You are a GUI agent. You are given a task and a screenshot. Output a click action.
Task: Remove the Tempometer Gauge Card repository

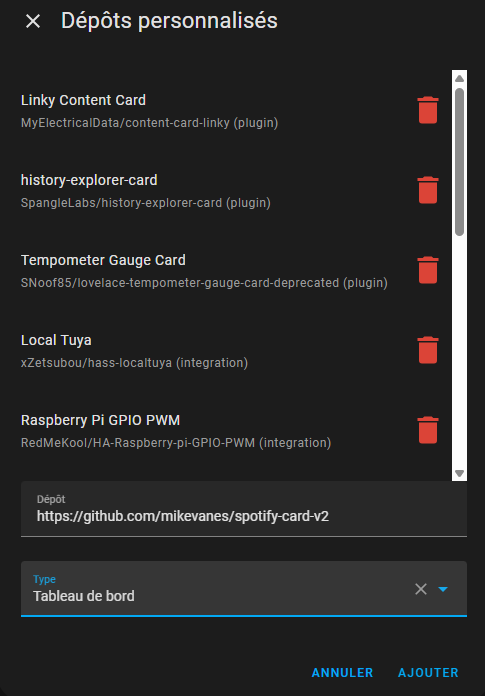click(428, 270)
